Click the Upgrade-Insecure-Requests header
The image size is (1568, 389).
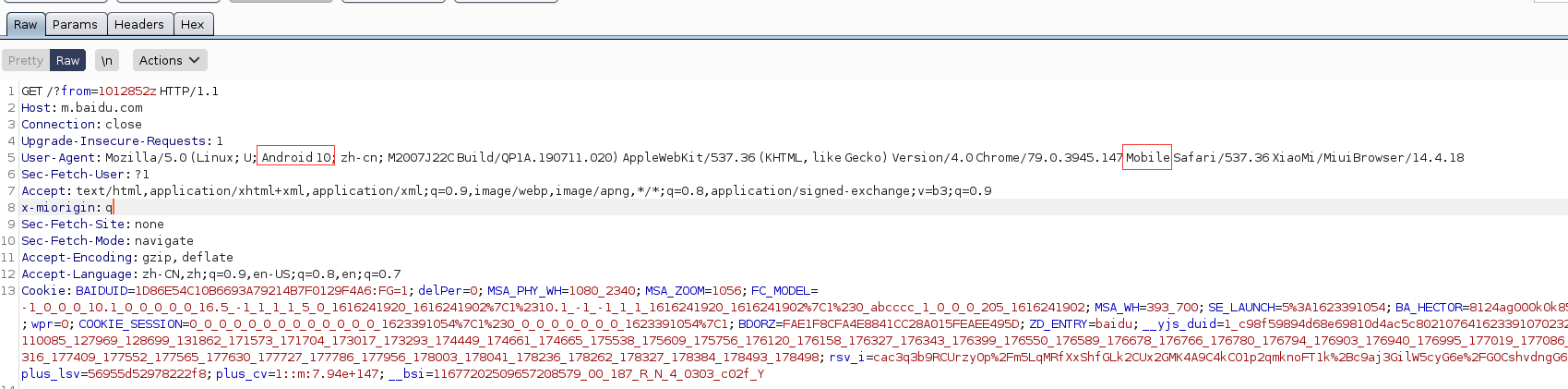point(122,140)
